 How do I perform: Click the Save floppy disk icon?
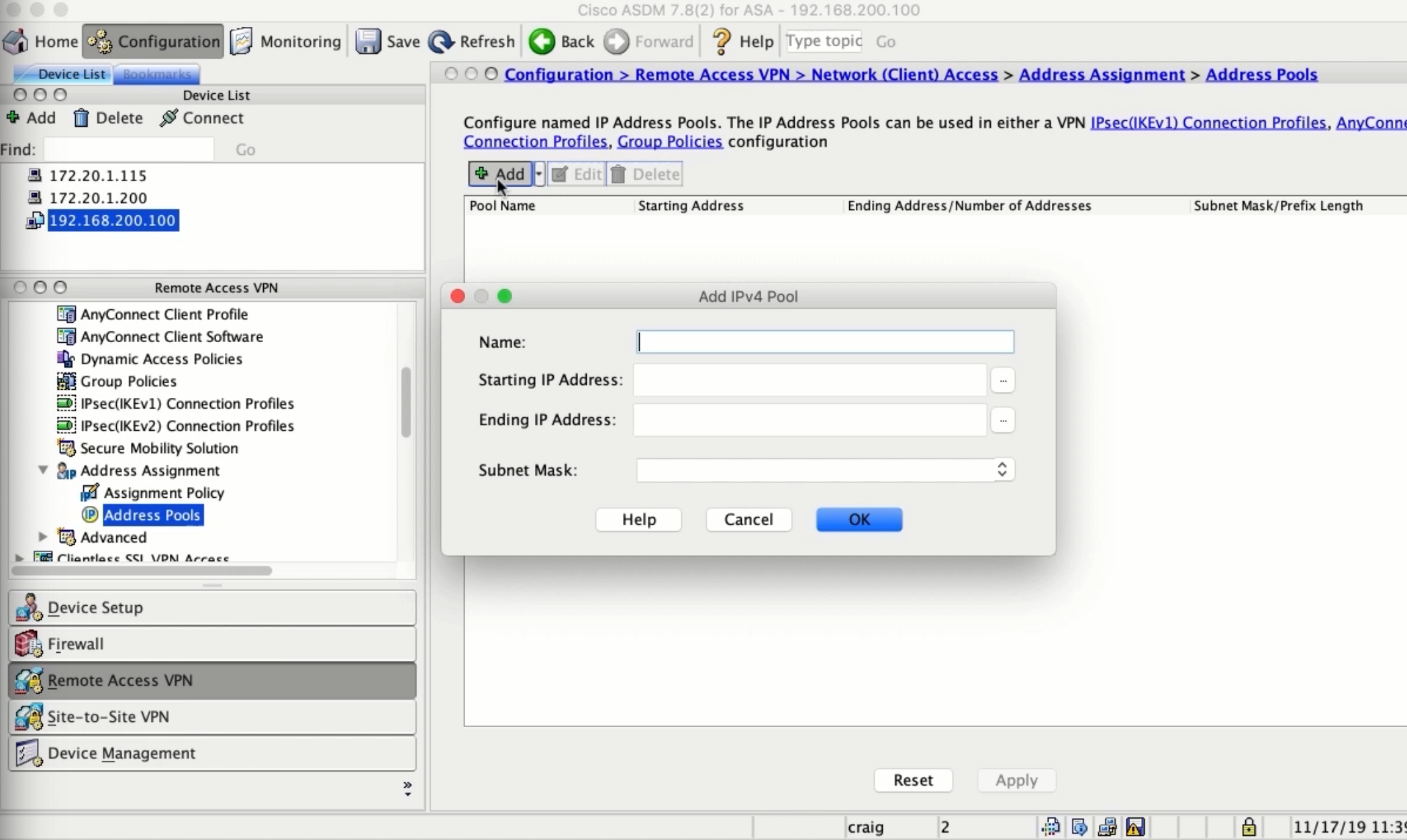tap(368, 42)
